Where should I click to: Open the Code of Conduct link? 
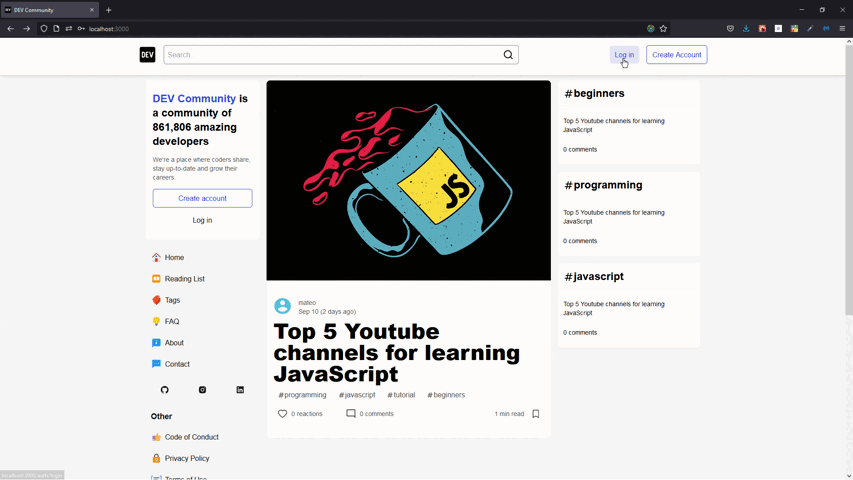pos(191,437)
